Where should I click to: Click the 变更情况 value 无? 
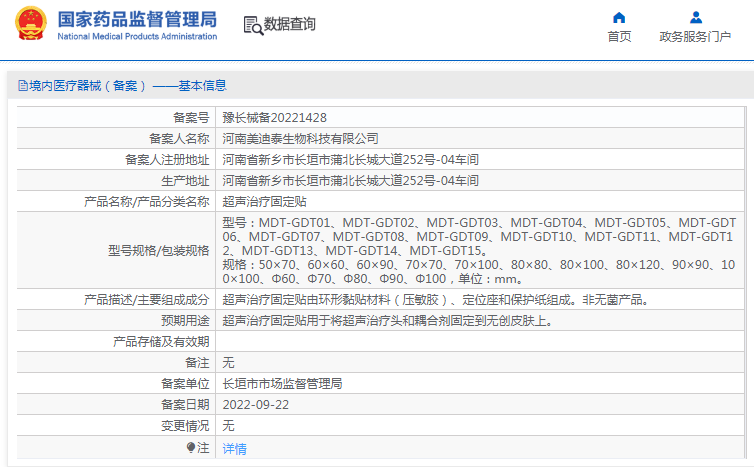tap(228, 426)
